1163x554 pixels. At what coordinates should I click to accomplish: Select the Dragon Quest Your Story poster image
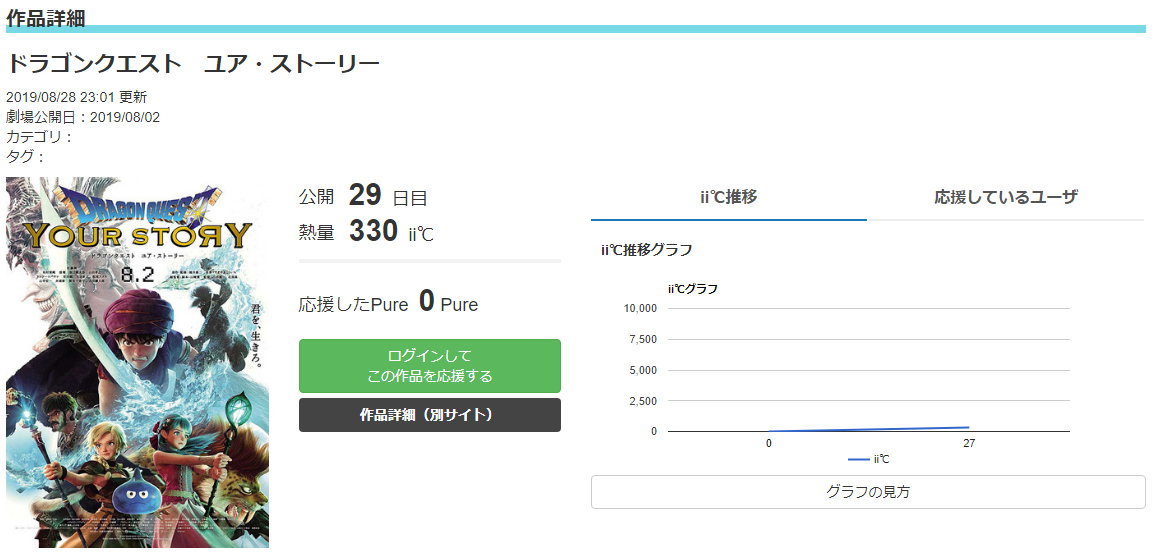[137, 362]
